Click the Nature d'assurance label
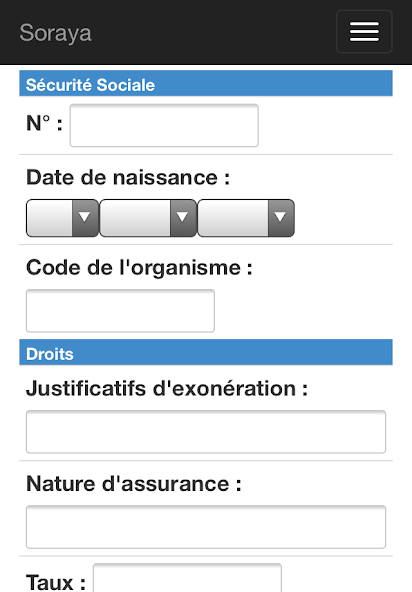 click(x=134, y=483)
